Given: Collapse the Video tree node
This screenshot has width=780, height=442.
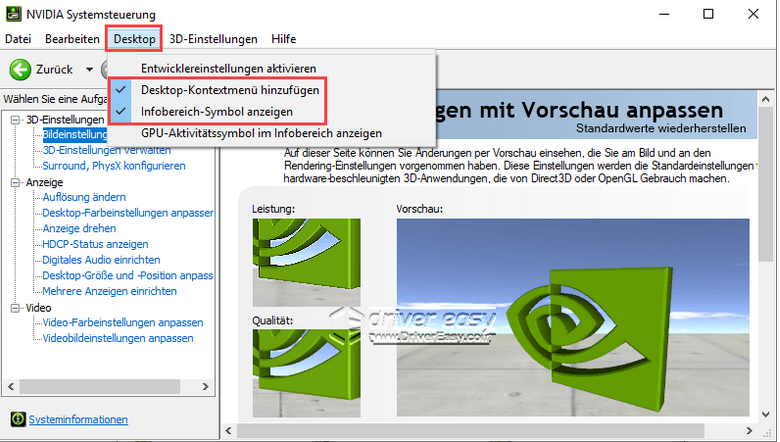Looking at the screenshot, I should click(15, 308).
